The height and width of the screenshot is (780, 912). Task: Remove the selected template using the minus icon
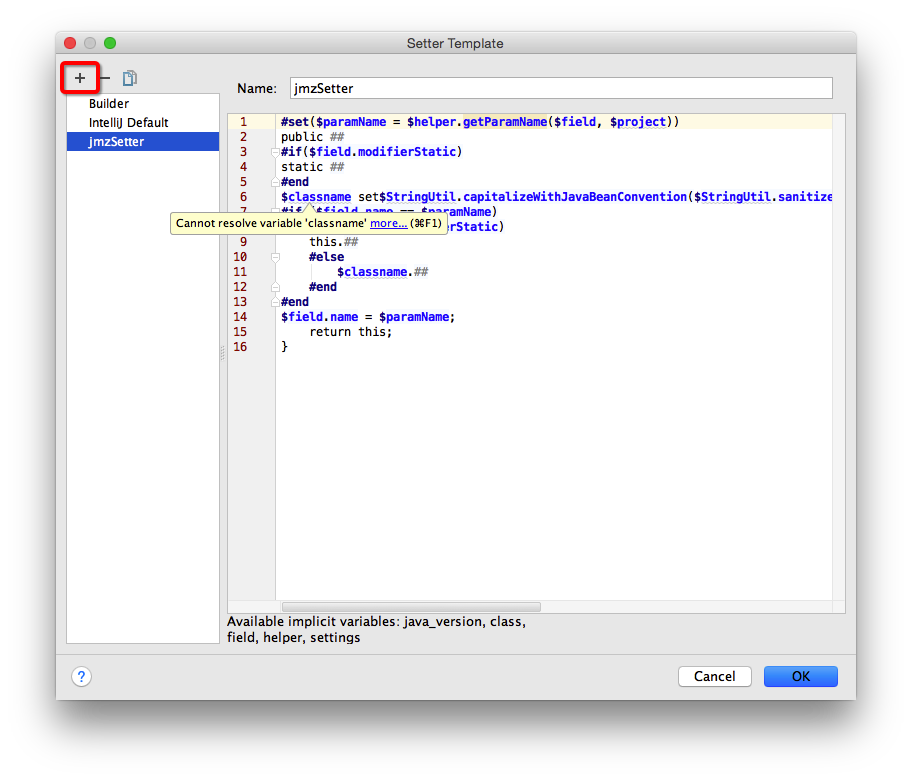[104, 77]
